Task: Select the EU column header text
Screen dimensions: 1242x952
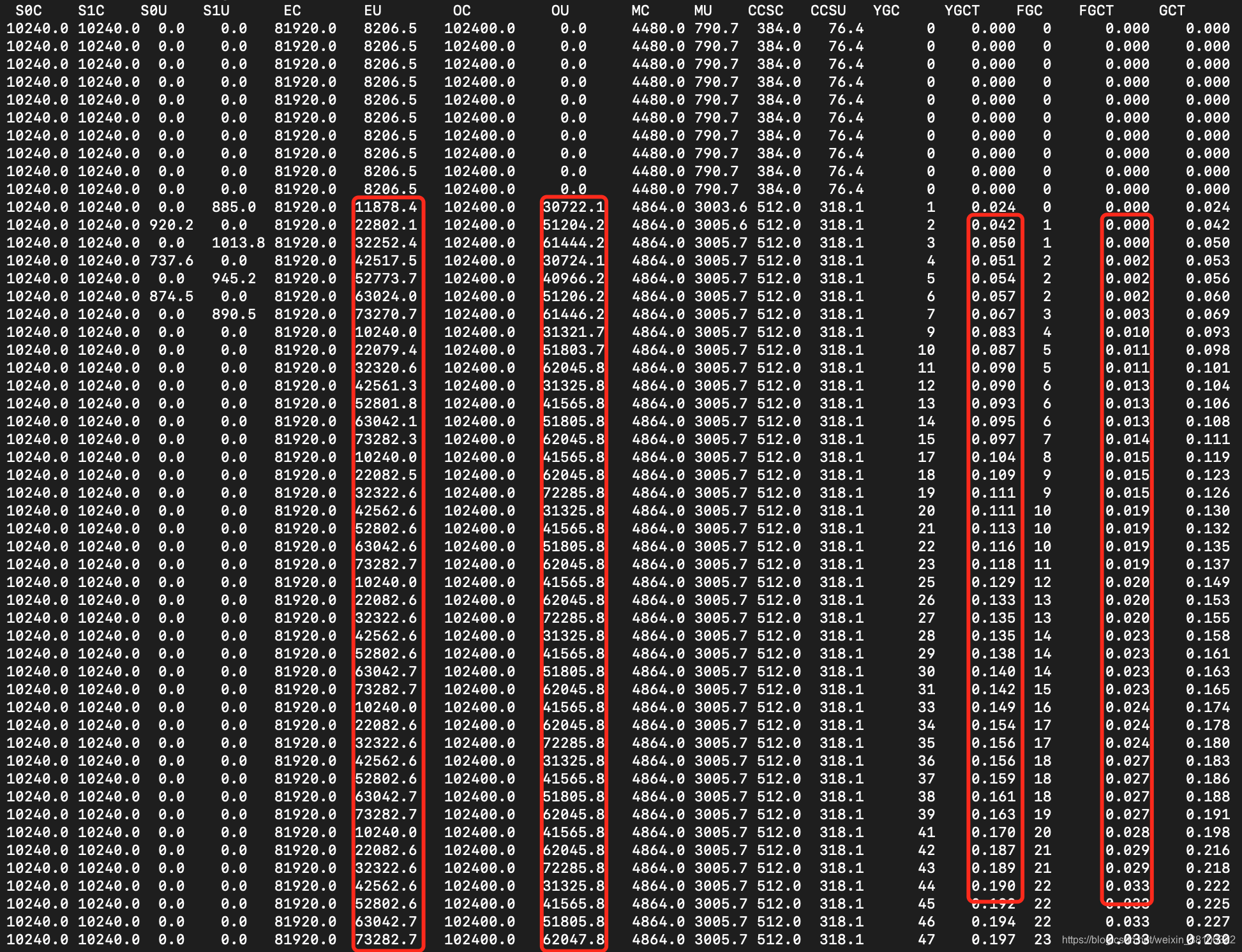Action: tap(373, 11)
